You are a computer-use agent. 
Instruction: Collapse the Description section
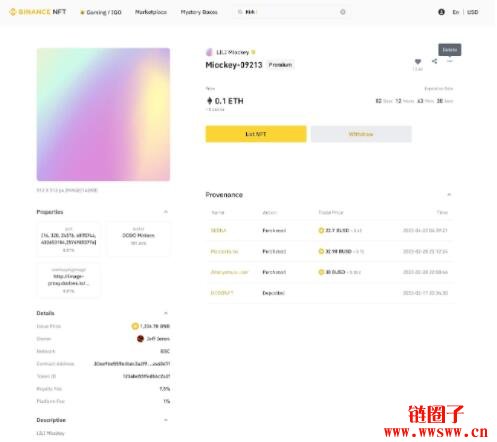[166, 420]
